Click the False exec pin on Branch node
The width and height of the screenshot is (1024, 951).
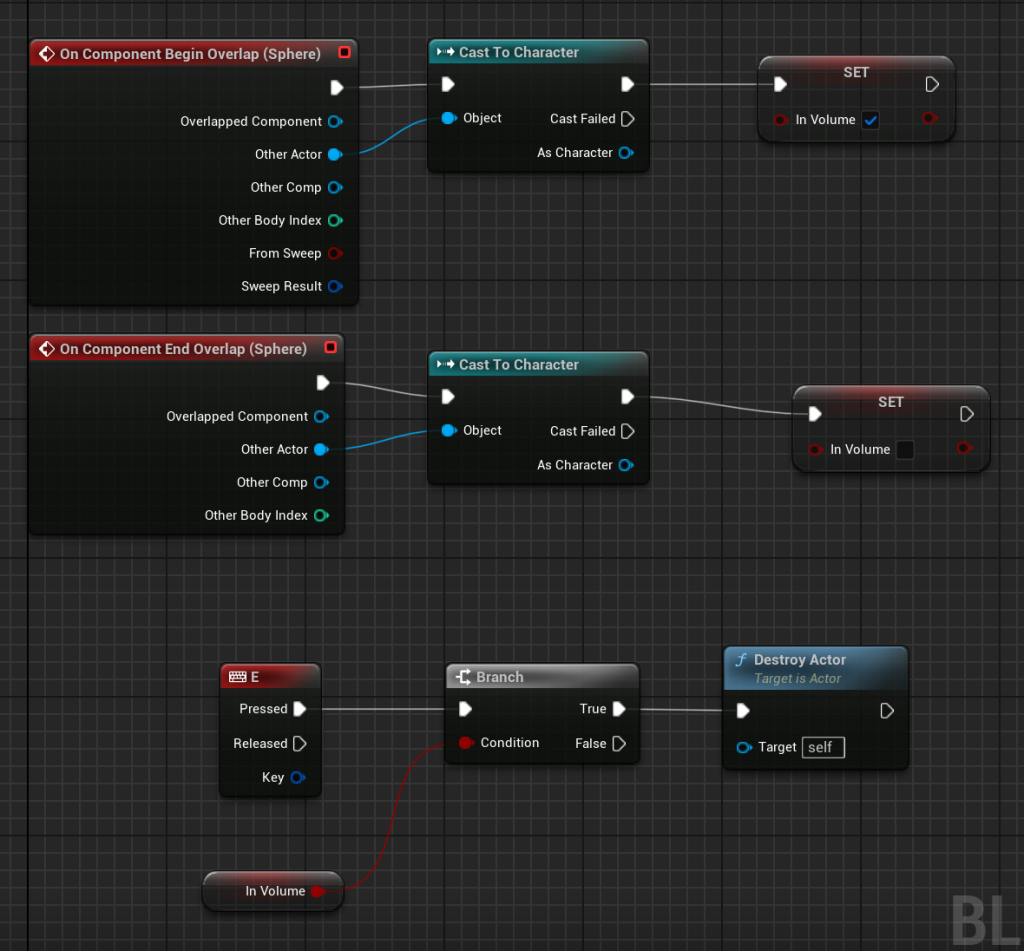[x=619, y=743]
